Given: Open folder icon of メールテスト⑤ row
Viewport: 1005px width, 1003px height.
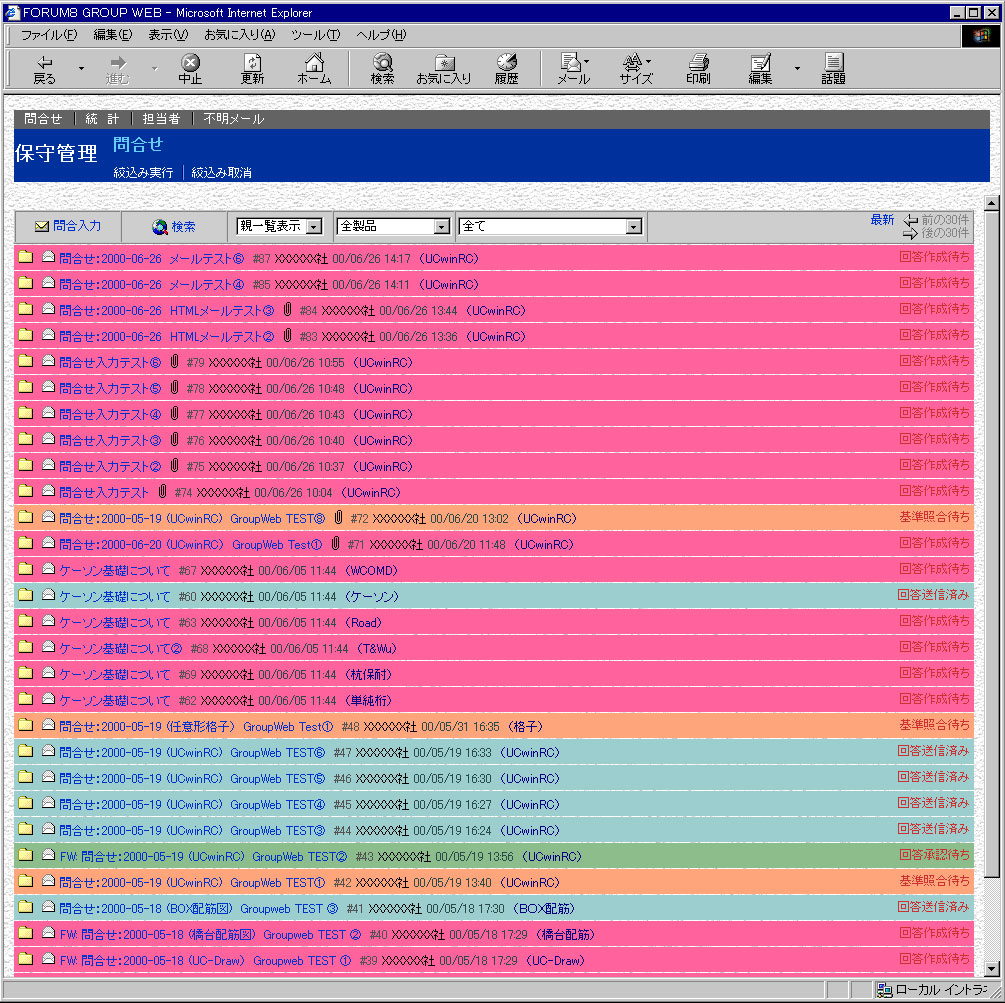Looking at the screenshot, I should click(x=26, y=258).
